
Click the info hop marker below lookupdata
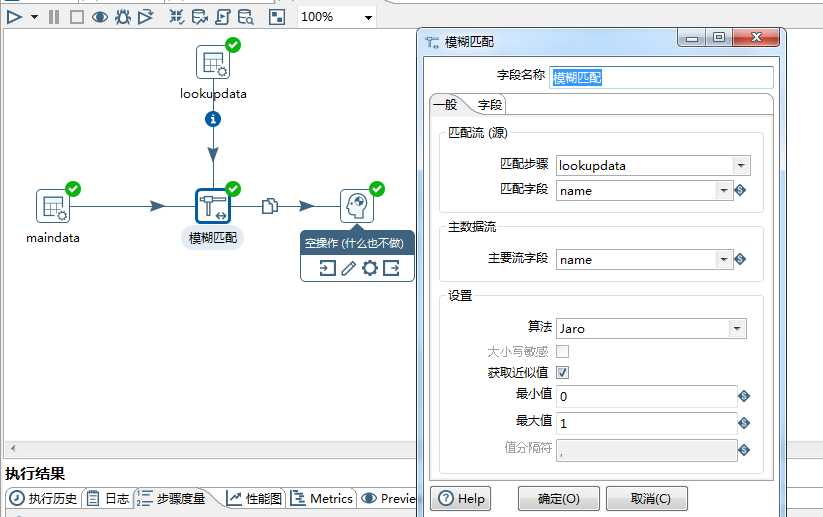coord(213,119)
